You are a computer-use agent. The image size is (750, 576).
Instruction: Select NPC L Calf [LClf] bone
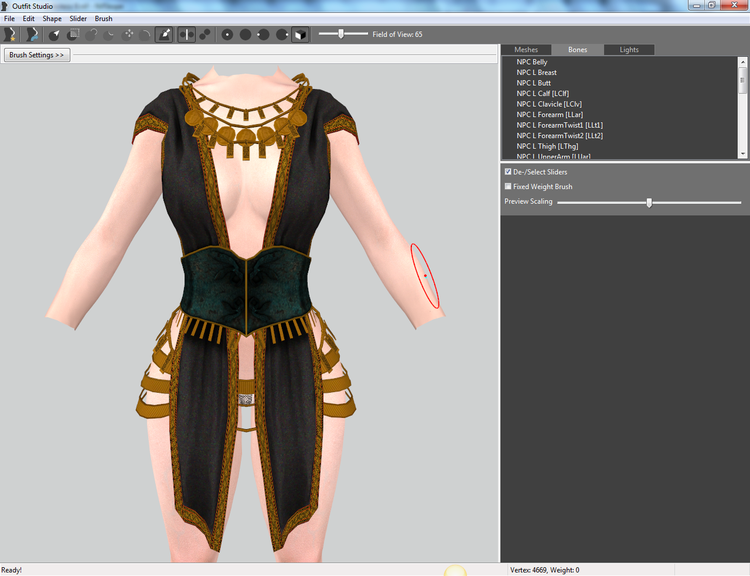pyautogui.click(x=542, y=93)
